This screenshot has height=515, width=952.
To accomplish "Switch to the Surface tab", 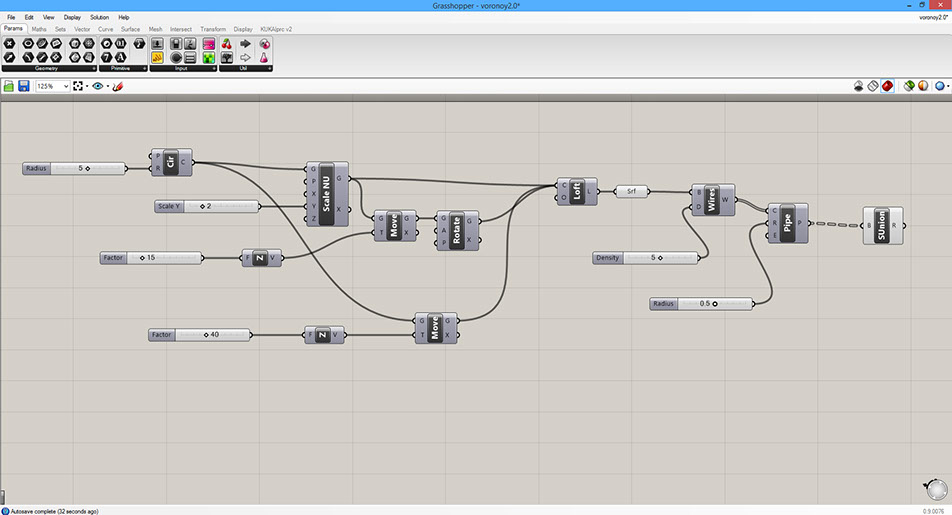I will [x=130, y=29].
